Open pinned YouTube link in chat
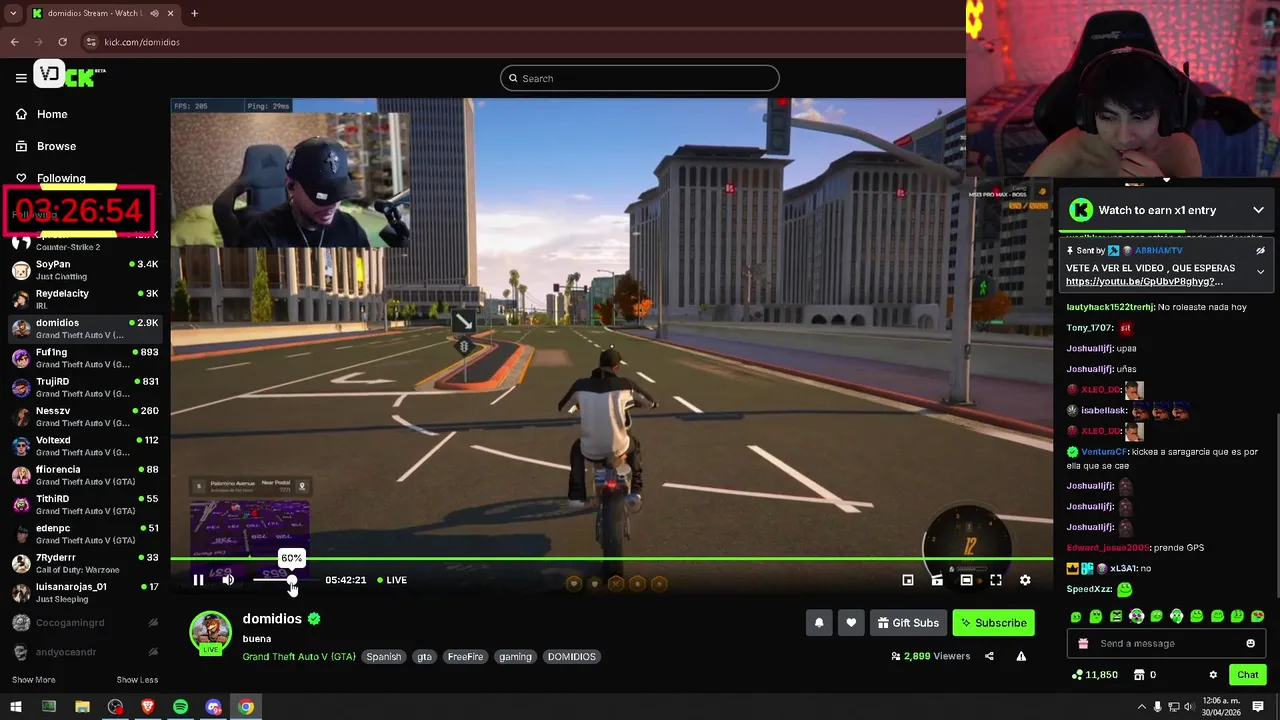Screen dimensions: 1280x720 click(x=1144, y=282)
